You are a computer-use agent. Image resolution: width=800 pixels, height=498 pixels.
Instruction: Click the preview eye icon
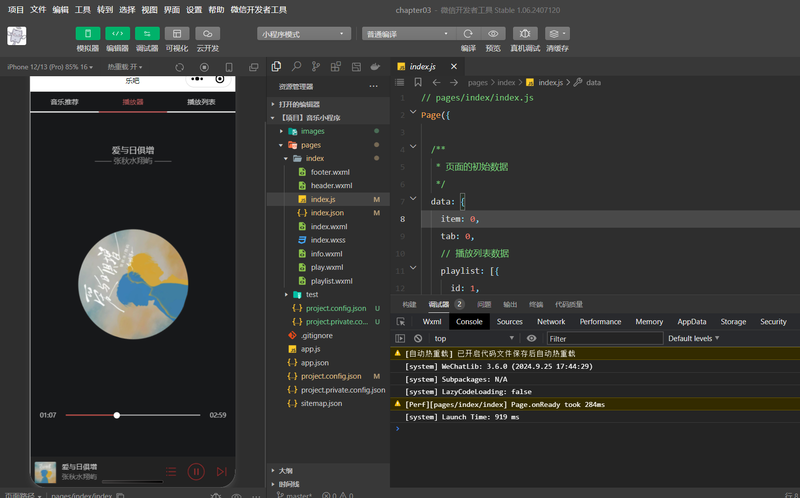click(493, 34)
